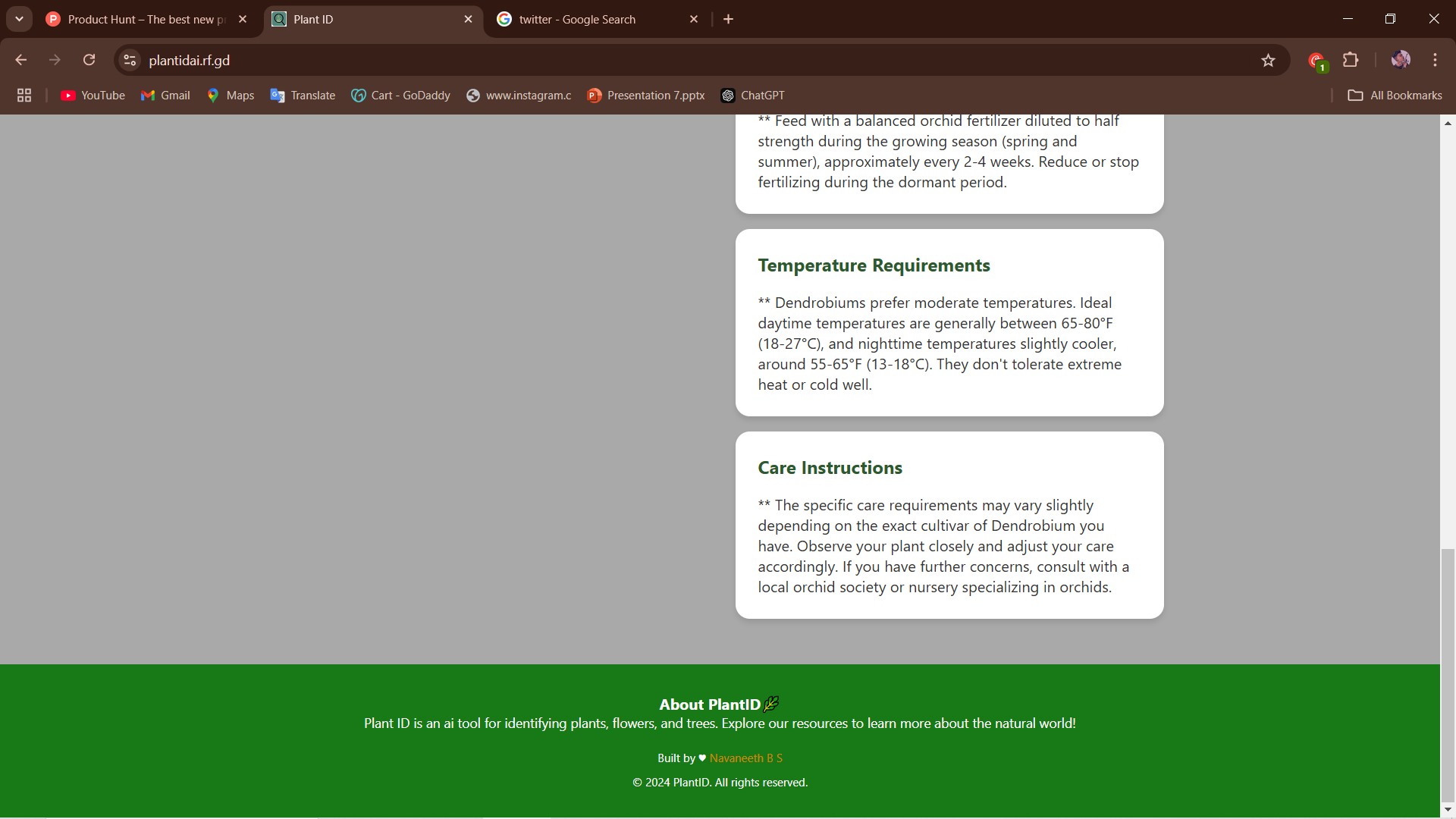The width and height of the screenshot is (1456, 819).
Task: Switch to the Product Hunt tab
Action: pos(136,20)
